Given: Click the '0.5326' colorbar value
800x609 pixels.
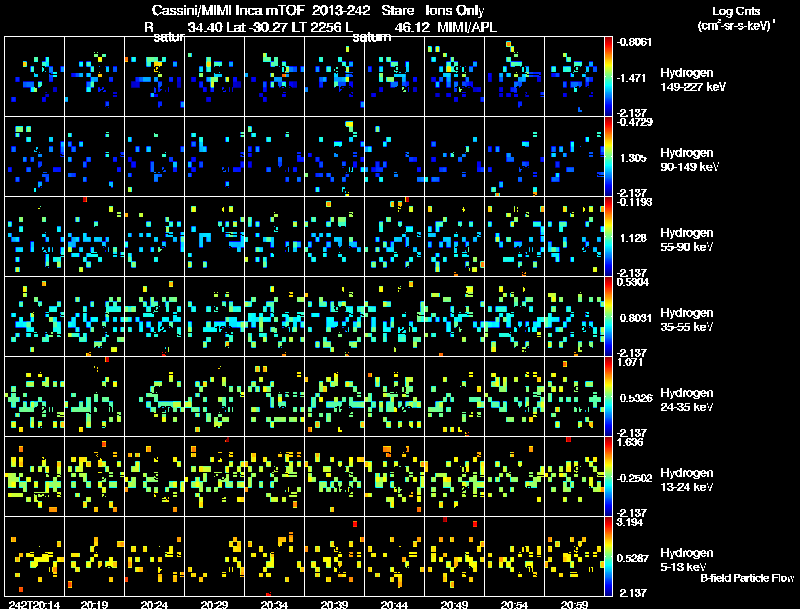Looking at the screenshot, I should (635, 398).
